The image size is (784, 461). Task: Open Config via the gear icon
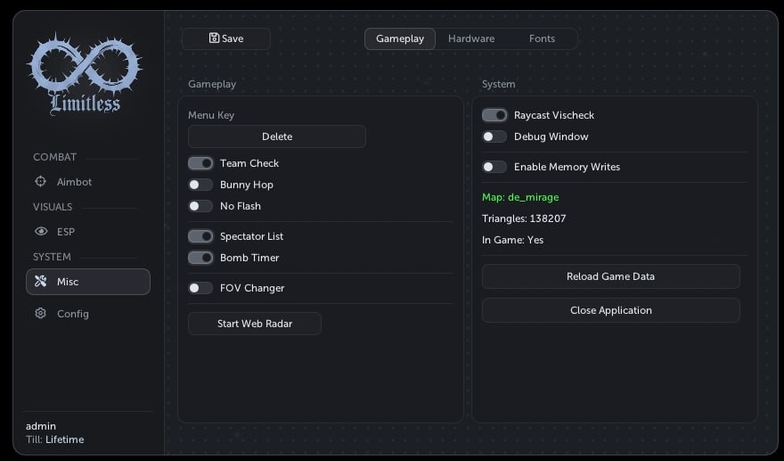tap(40, 313)
